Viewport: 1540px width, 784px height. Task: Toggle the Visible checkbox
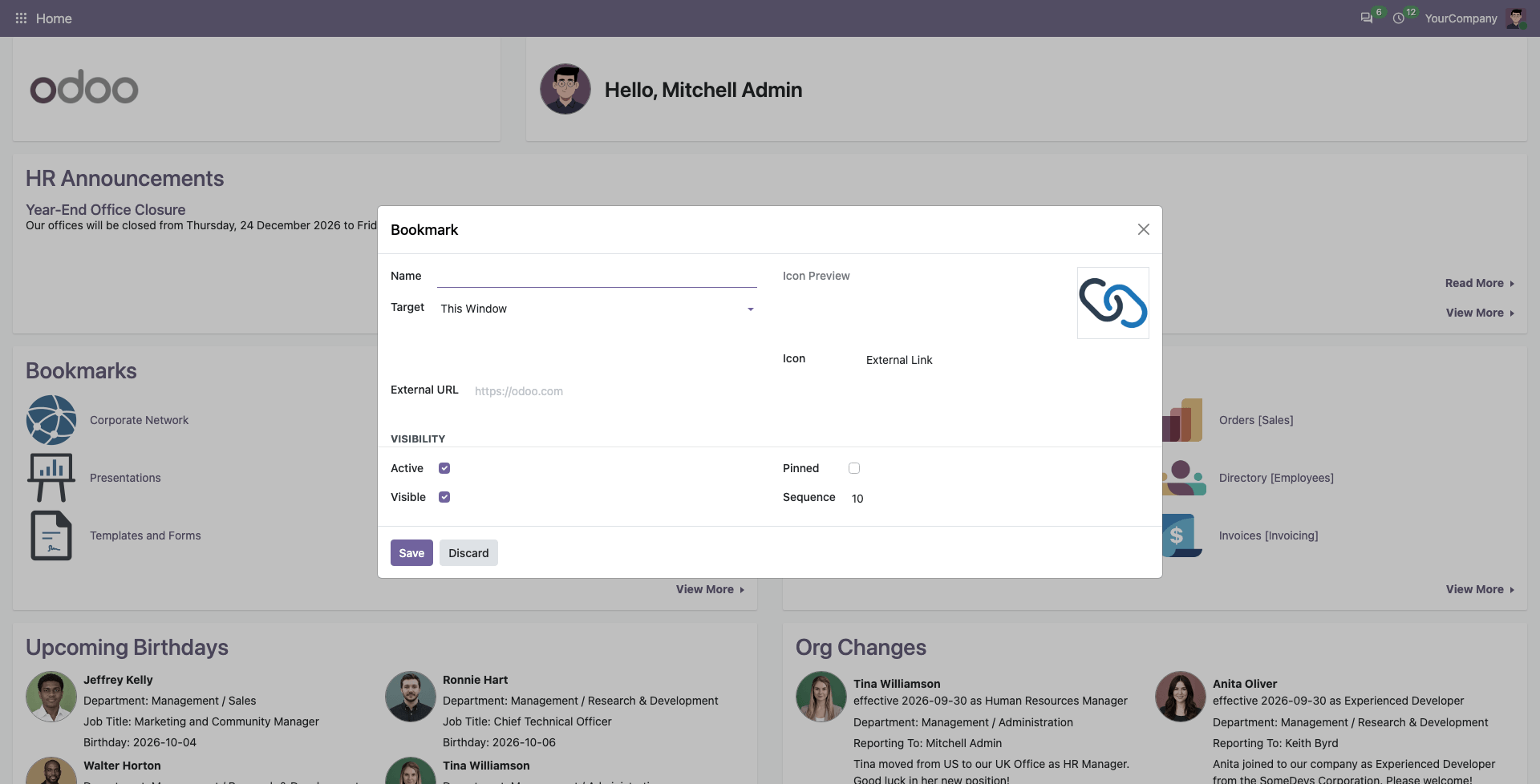444,497
